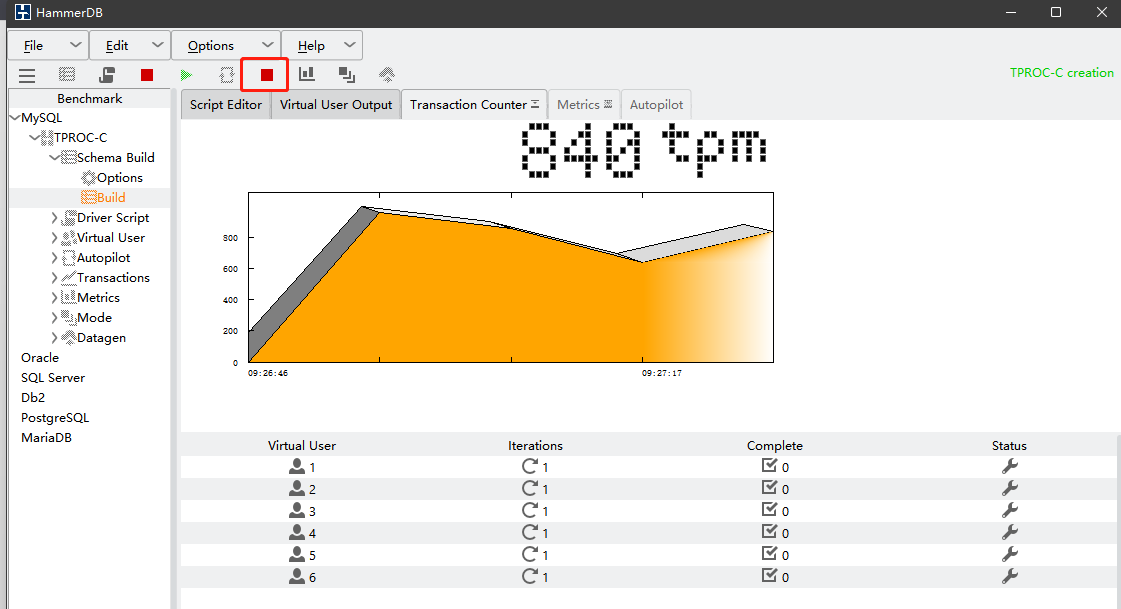
Task: Collapse the TPROC-C tree node
Action: [x=34, y=137]
